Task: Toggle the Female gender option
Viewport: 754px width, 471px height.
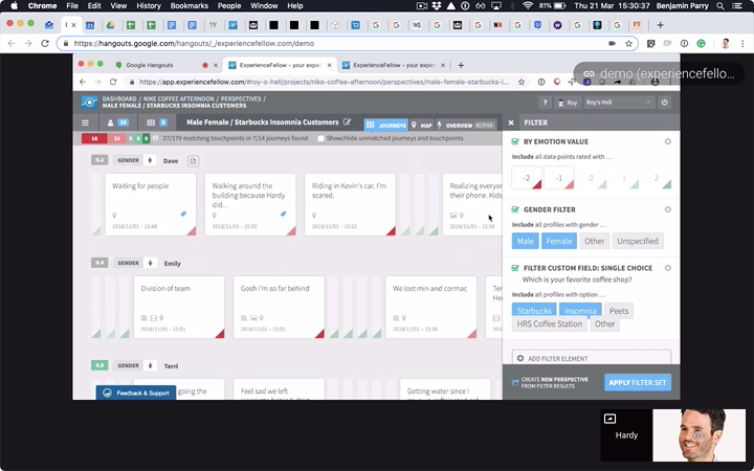Action: [x=559, y=241]
